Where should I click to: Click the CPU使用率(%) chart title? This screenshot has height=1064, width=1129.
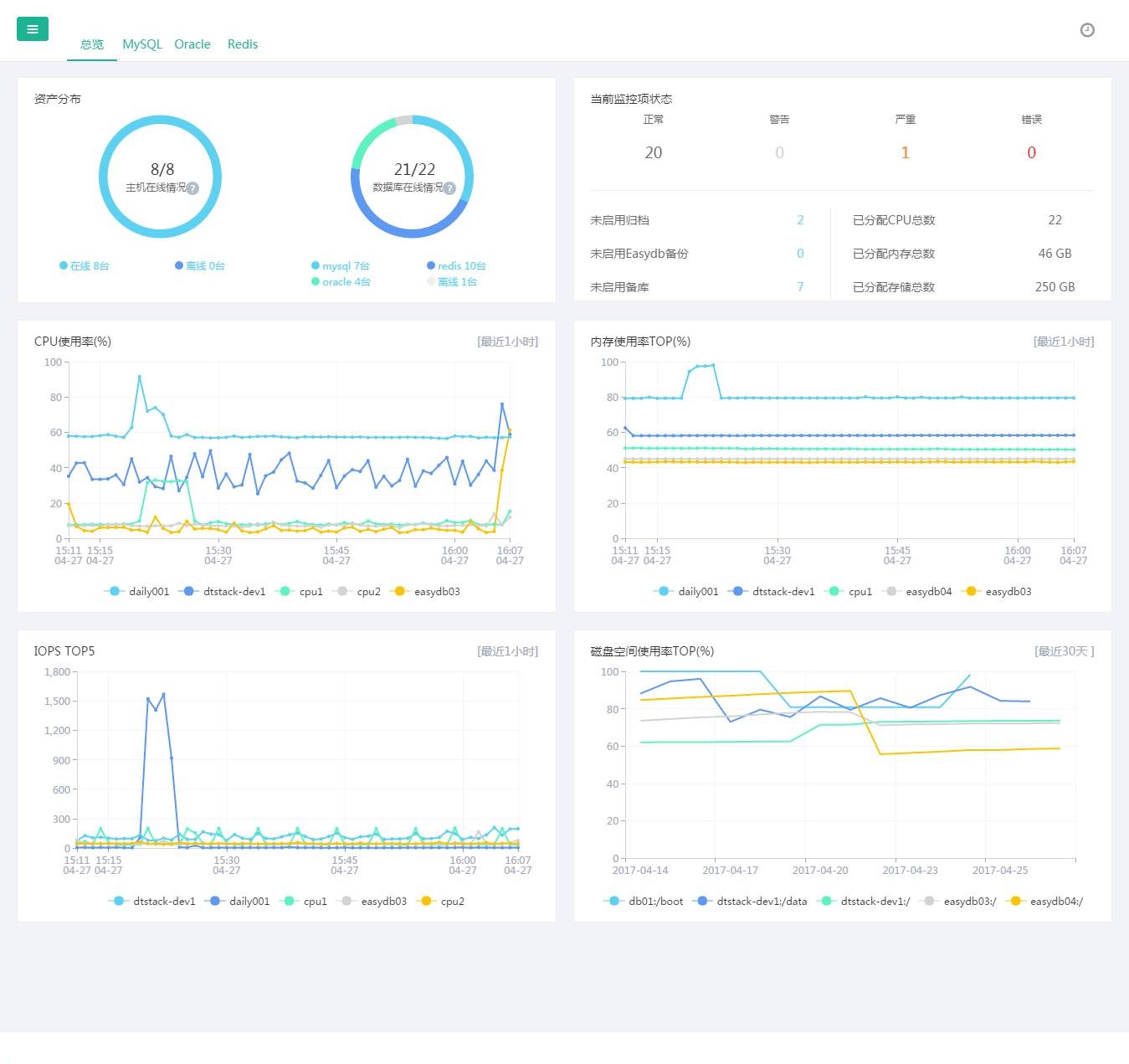73,342
